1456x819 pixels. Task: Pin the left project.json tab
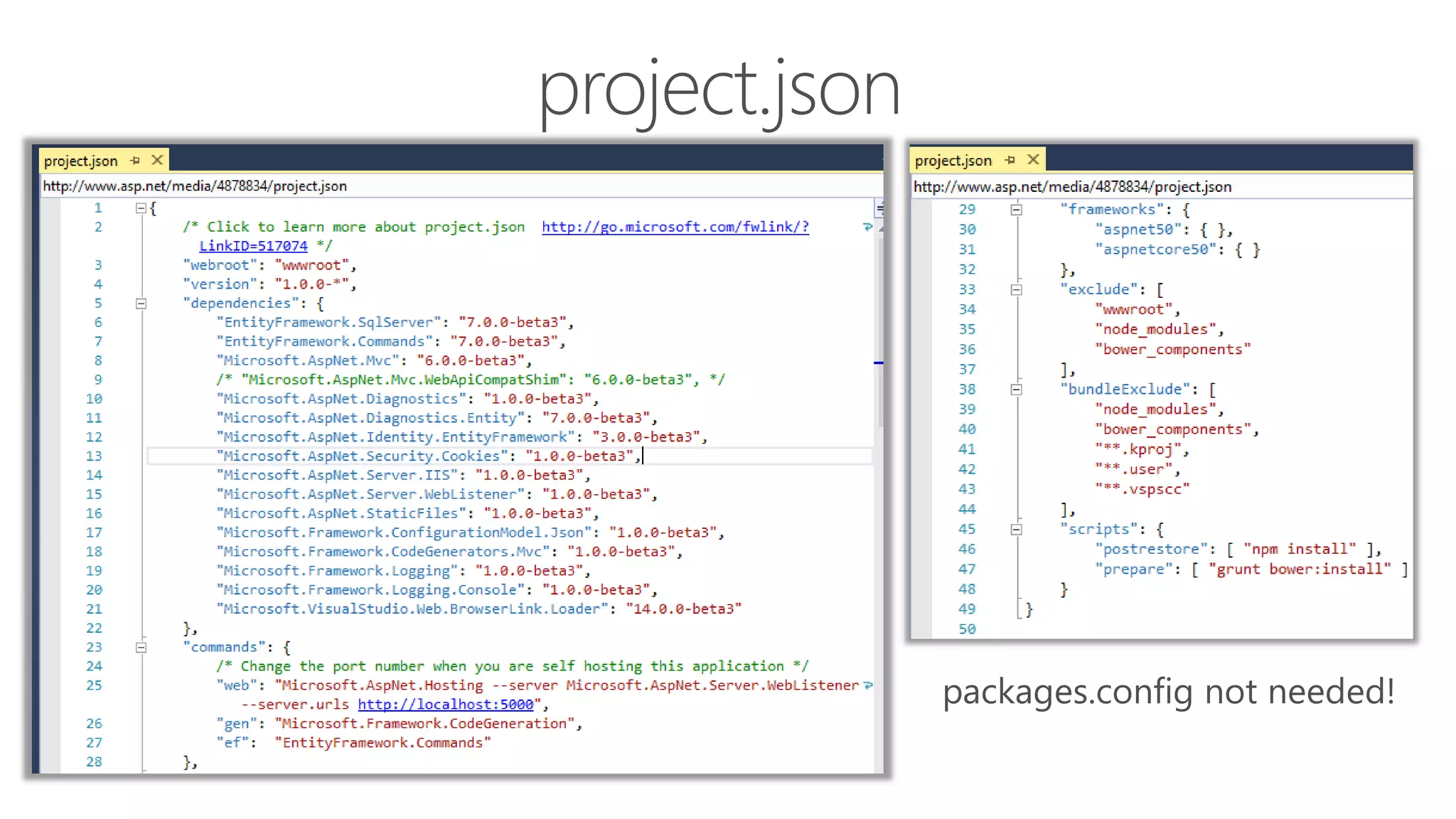(135, 161)
